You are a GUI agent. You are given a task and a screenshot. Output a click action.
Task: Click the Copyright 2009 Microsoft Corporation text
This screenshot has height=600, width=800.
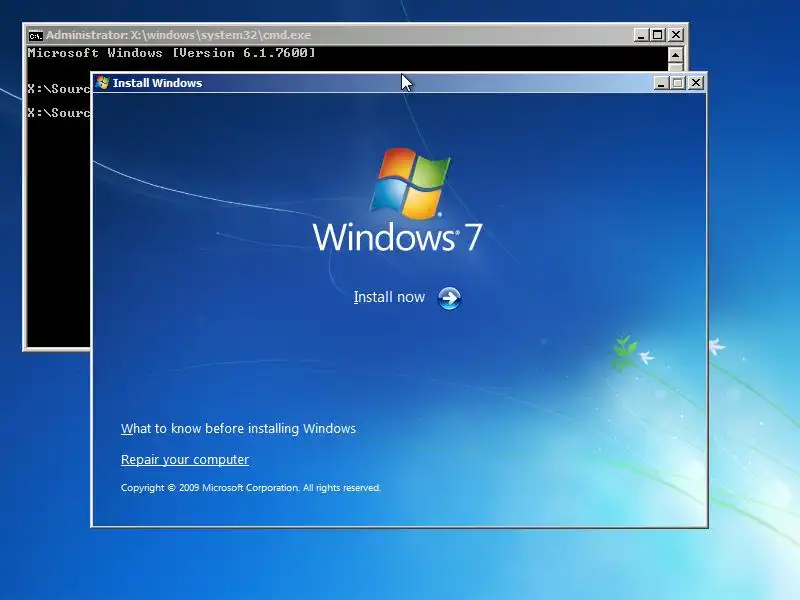[251, 488]
